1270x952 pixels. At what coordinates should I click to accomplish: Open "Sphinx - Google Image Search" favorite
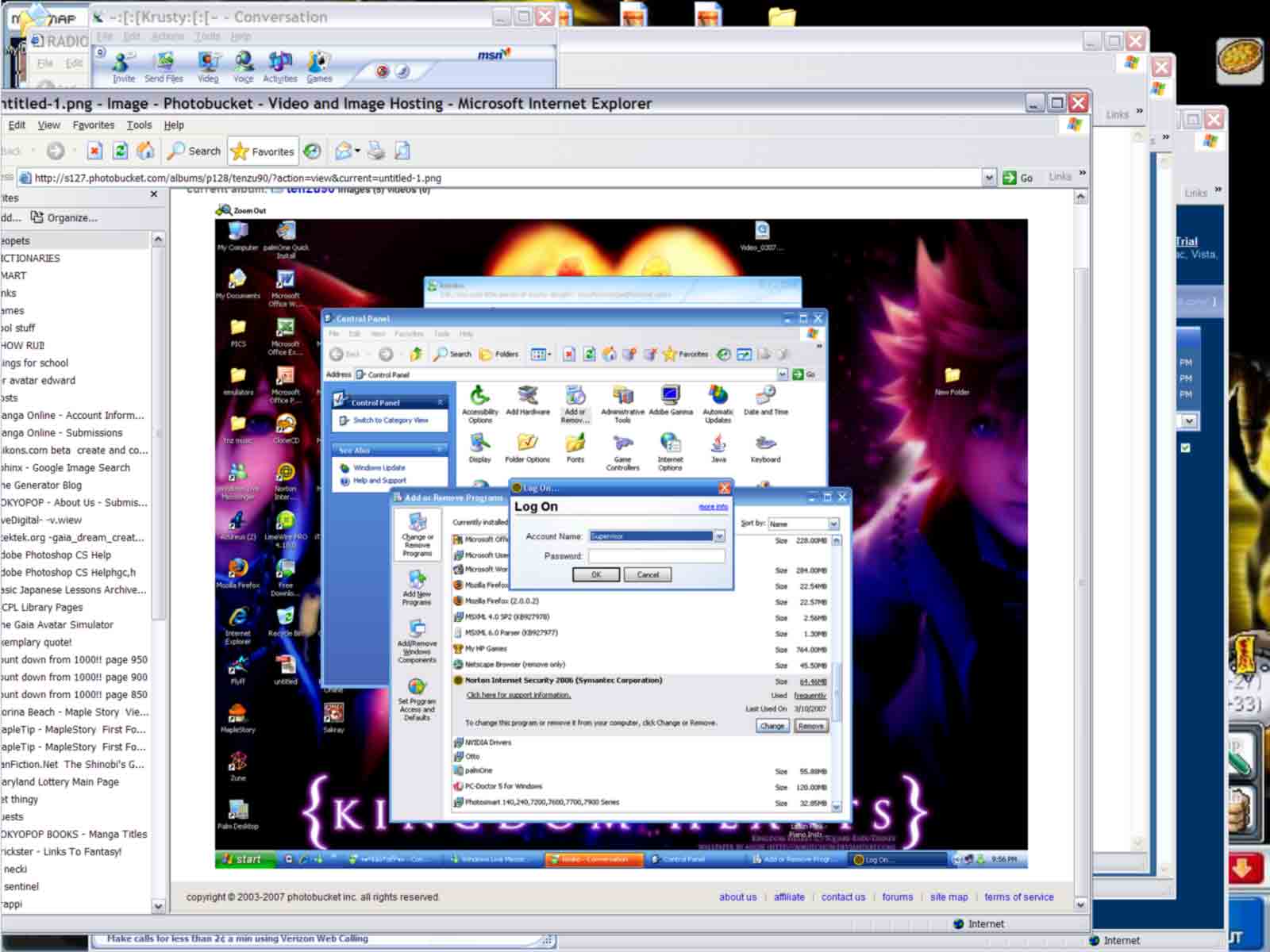[65, 468]
